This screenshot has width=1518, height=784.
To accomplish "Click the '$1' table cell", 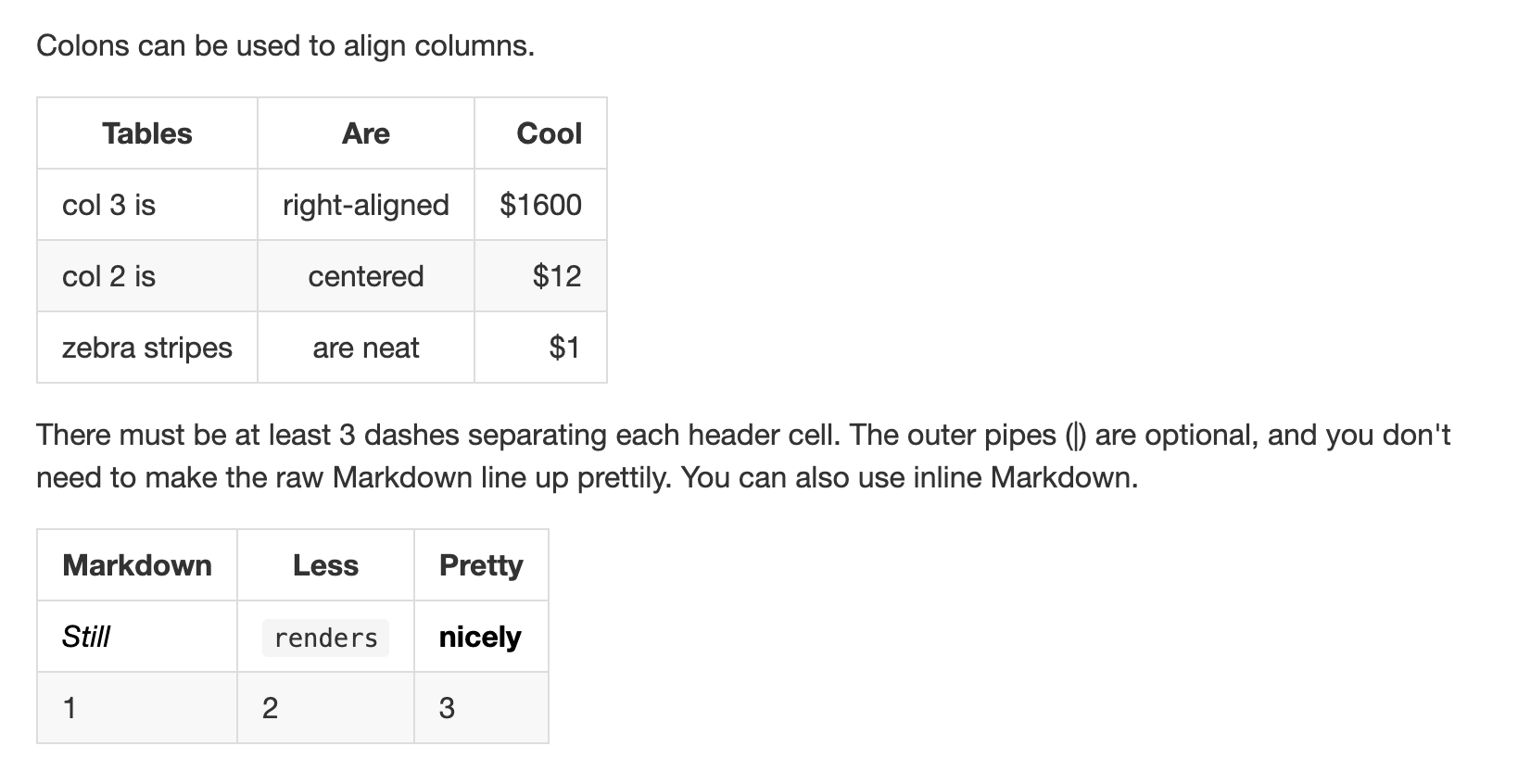I will pos(541,348).
